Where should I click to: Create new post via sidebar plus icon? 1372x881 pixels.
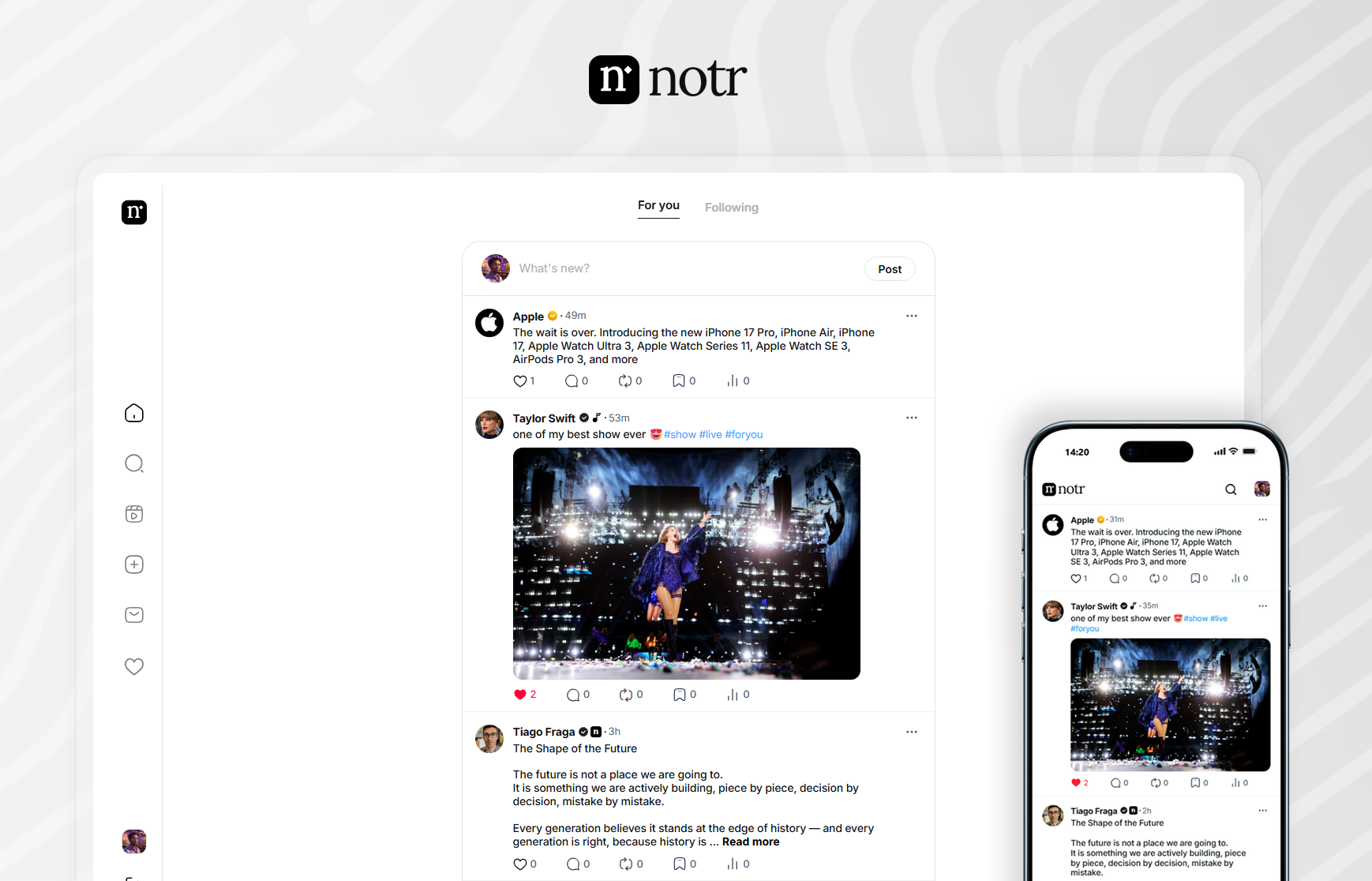click(134, 564)
